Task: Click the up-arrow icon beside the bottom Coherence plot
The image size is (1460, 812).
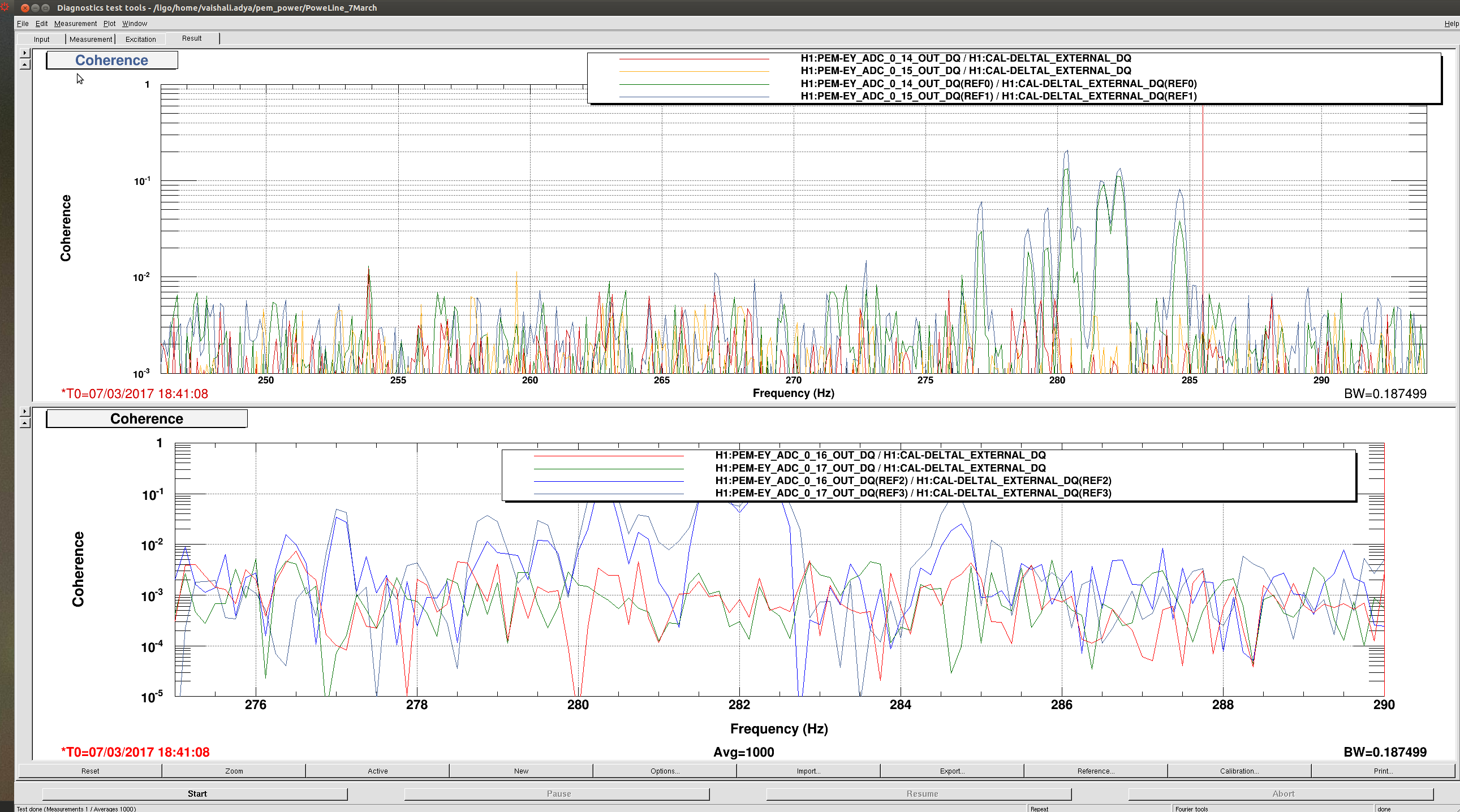Action: tap(24, 423)
